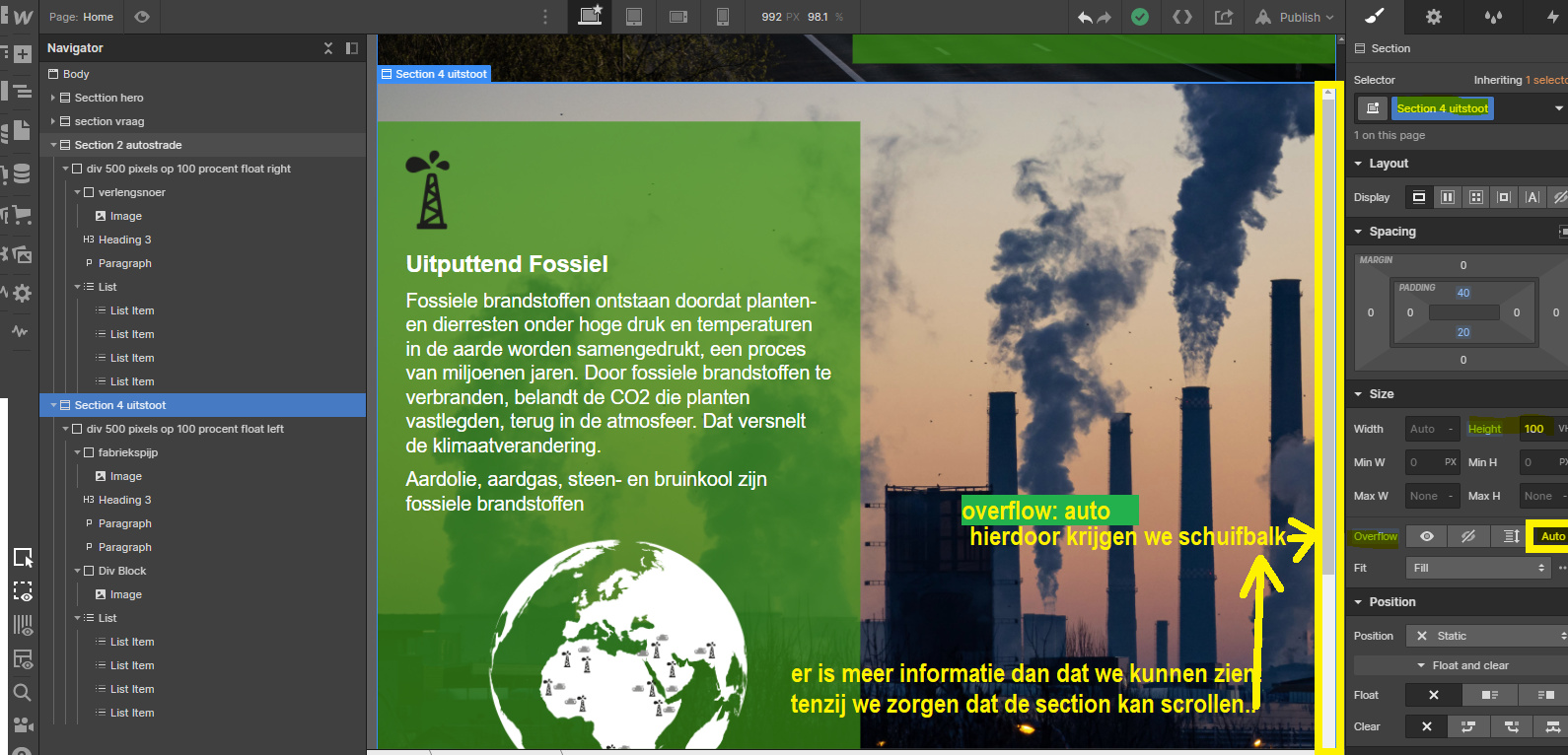The image size is (1568, 755).
Task: Open the Add elements panel plus icon
Action: 22,54
